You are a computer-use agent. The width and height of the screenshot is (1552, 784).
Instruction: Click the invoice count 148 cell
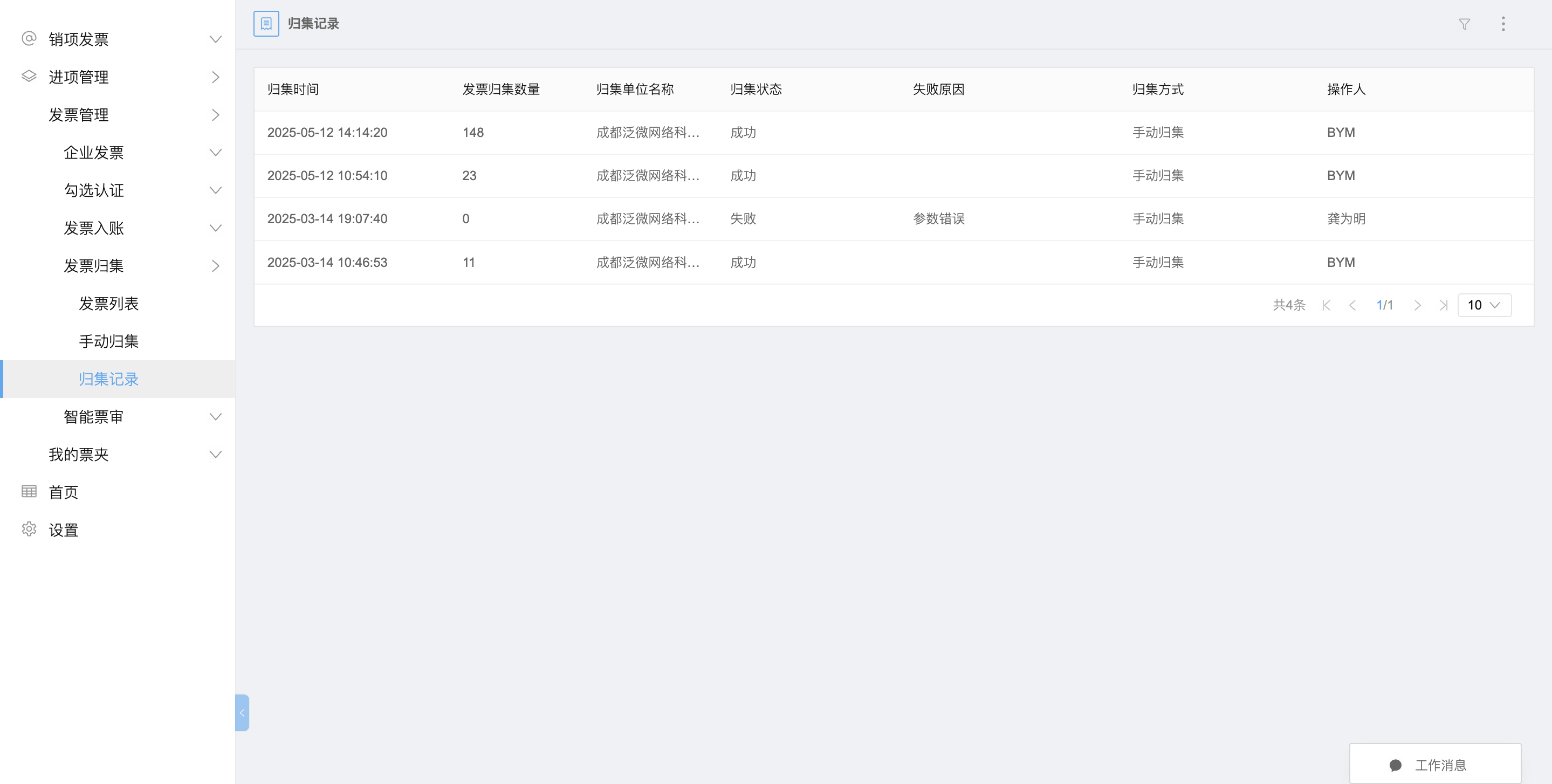click(x=473, y=133)
